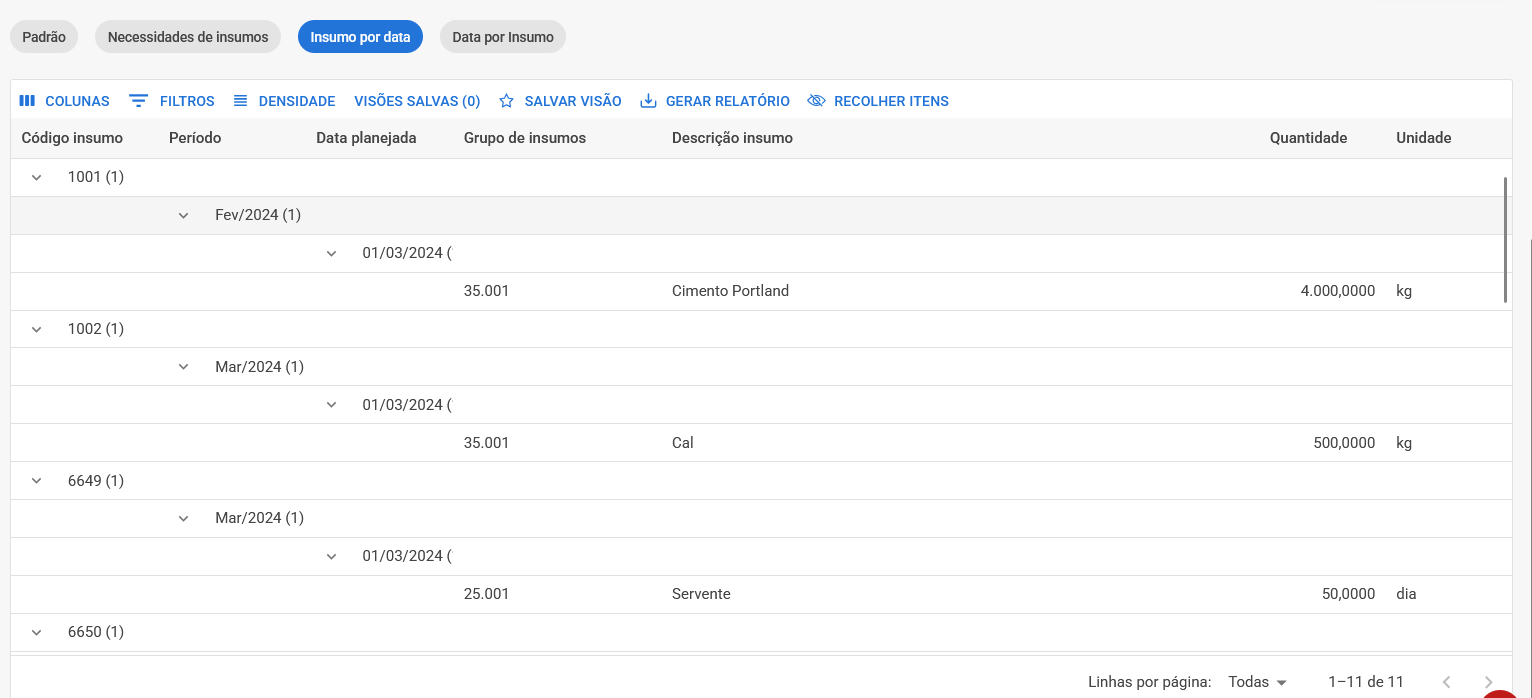Click the dia unit cell

pos(1406,594)
